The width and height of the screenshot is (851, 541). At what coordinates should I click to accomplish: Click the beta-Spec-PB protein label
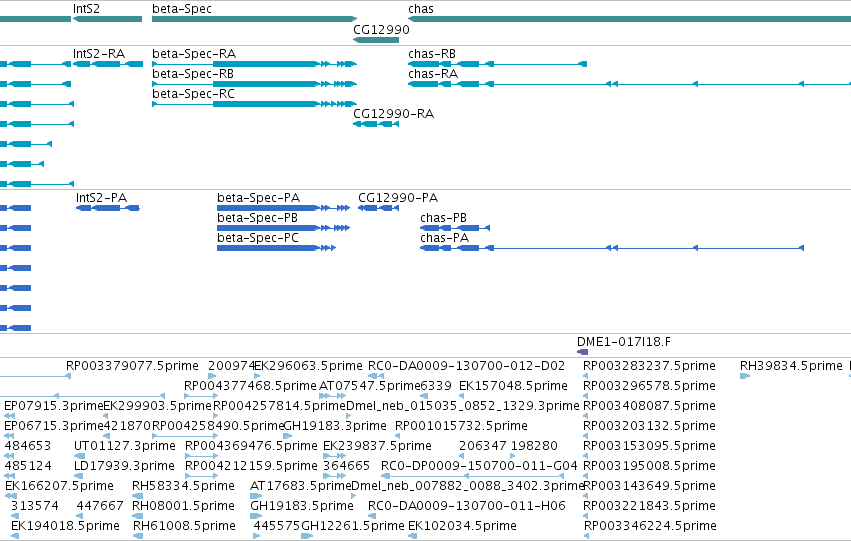tap(257, 218)
